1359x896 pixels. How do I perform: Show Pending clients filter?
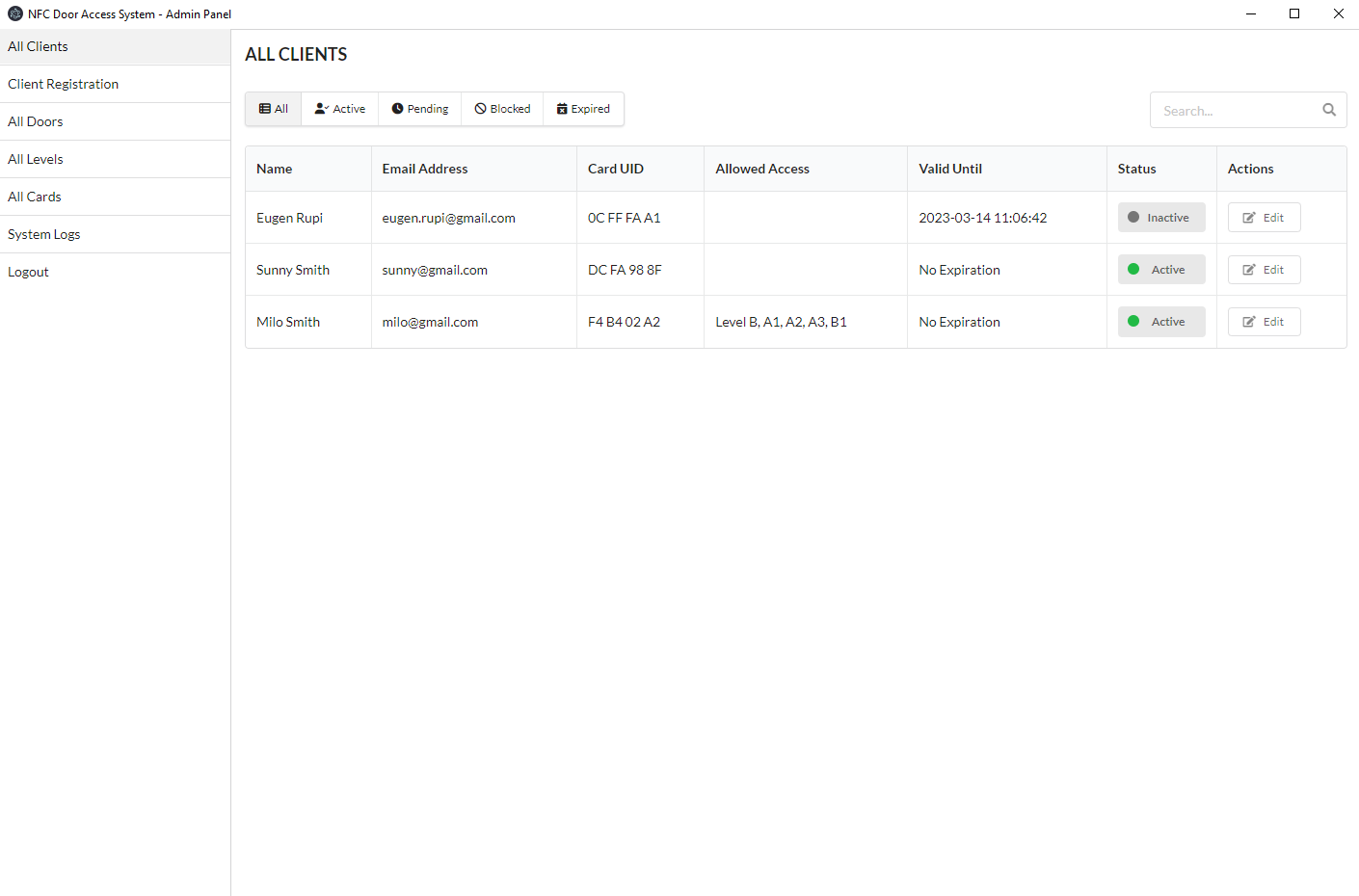[420, 109]
